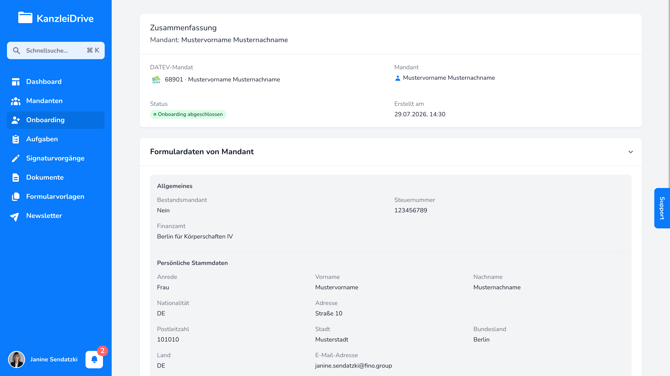This screenshot has height=376, width=670.
Task: Open the Support side tab
Action: coord(662,208)
